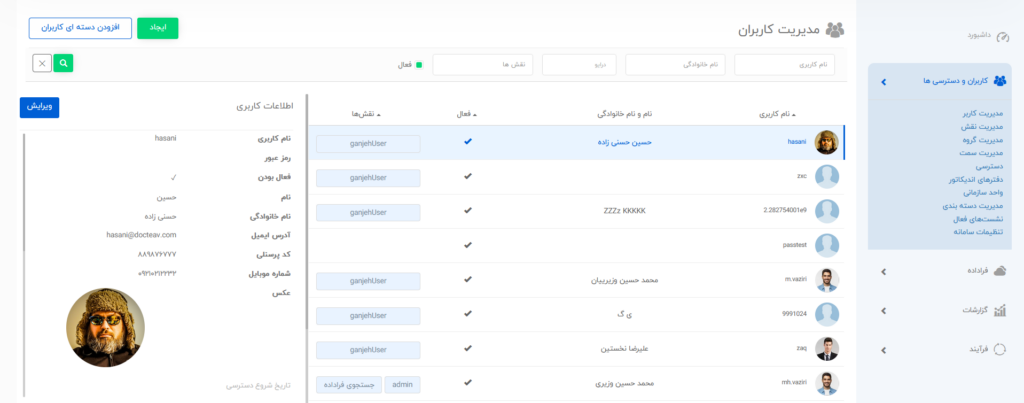Click the name محمد حسین وزیرییان
The width and height of the screenshot is (1024, 403).
pos(624,280)
